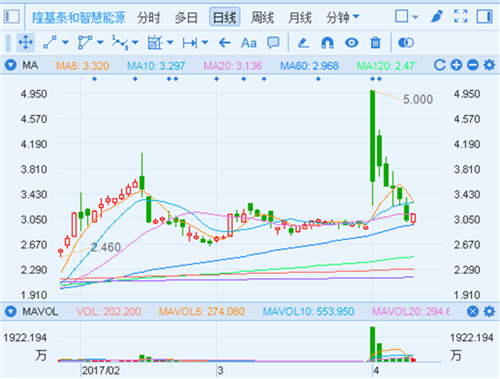Click the MA5: 3.320 label
The width and height of the screenshot is (500, 379).
[83, 66]
